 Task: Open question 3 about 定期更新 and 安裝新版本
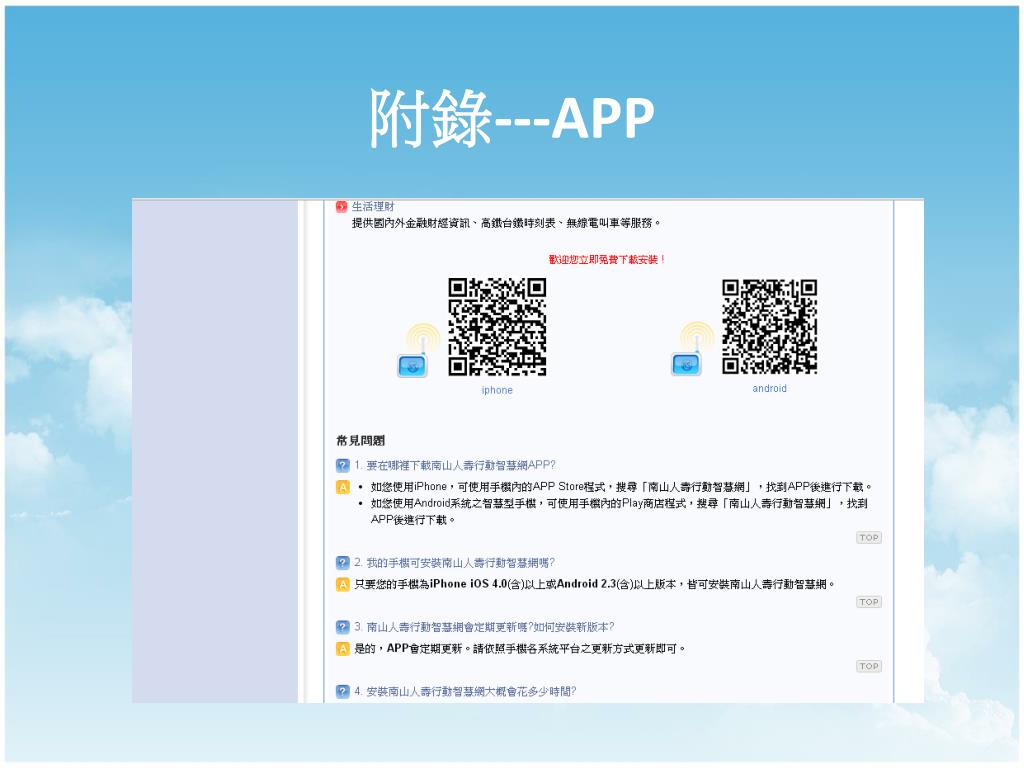[484, 627]
